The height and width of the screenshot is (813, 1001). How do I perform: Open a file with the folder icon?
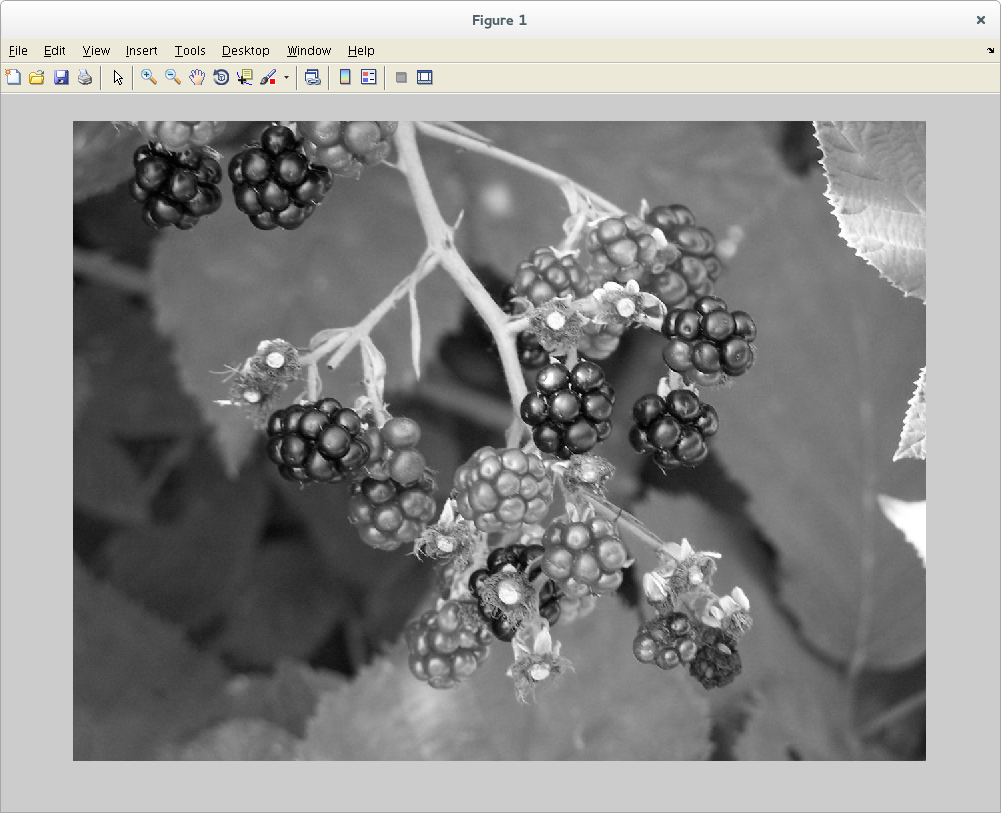(37, 77)
